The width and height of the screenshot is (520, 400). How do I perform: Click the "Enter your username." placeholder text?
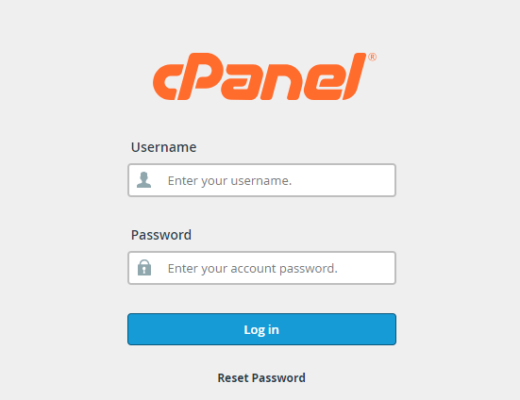[230, 181]
